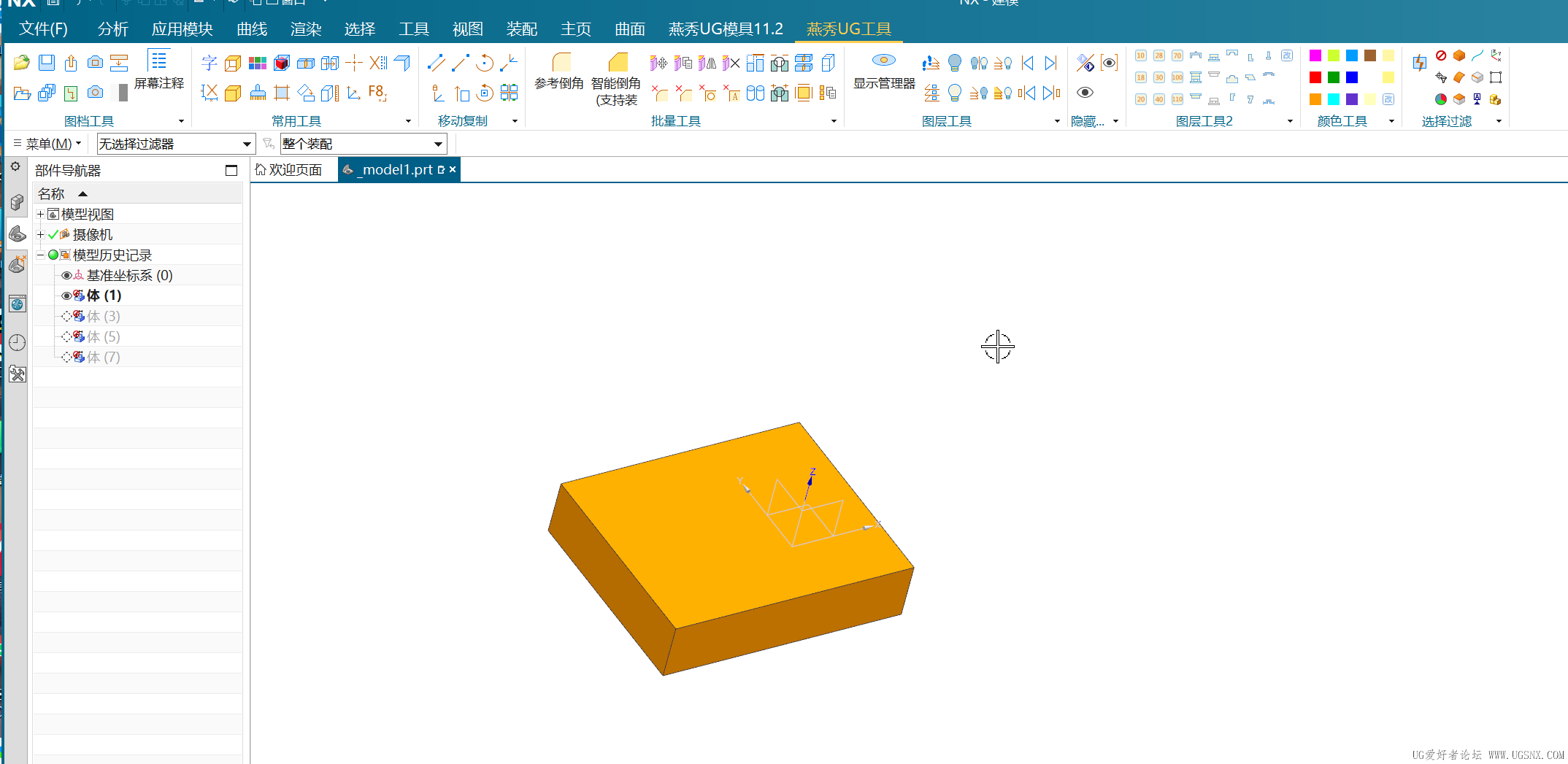
Task: Pick the magenta color swatch
Action: coord(1315,56)
